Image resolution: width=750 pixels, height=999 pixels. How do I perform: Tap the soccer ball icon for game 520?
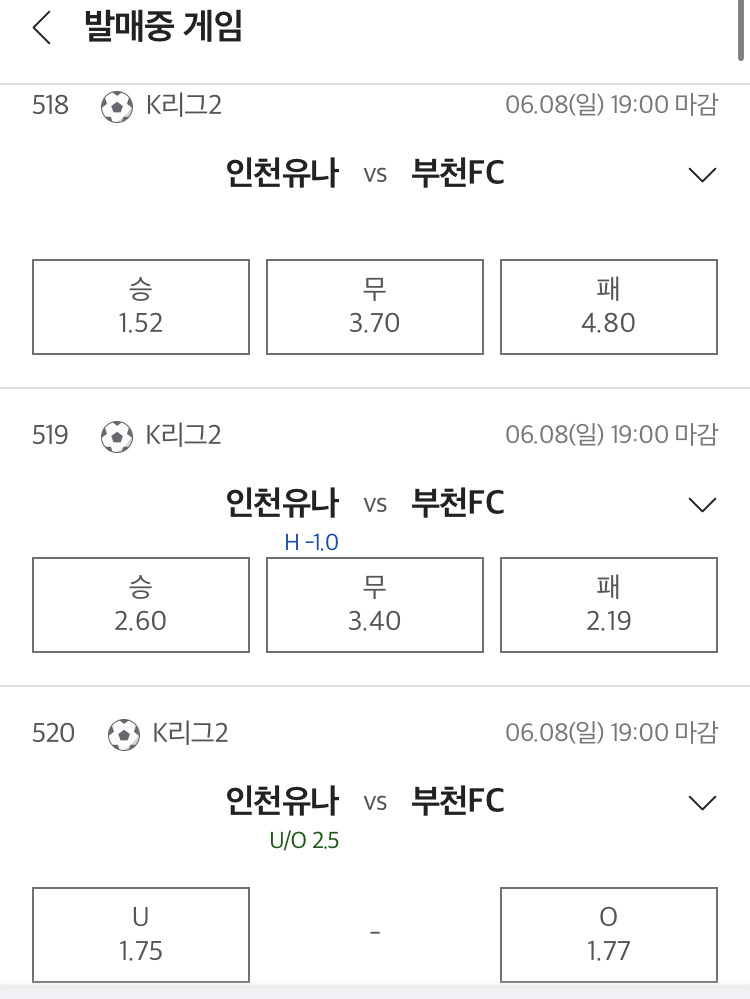pos(124,735)
